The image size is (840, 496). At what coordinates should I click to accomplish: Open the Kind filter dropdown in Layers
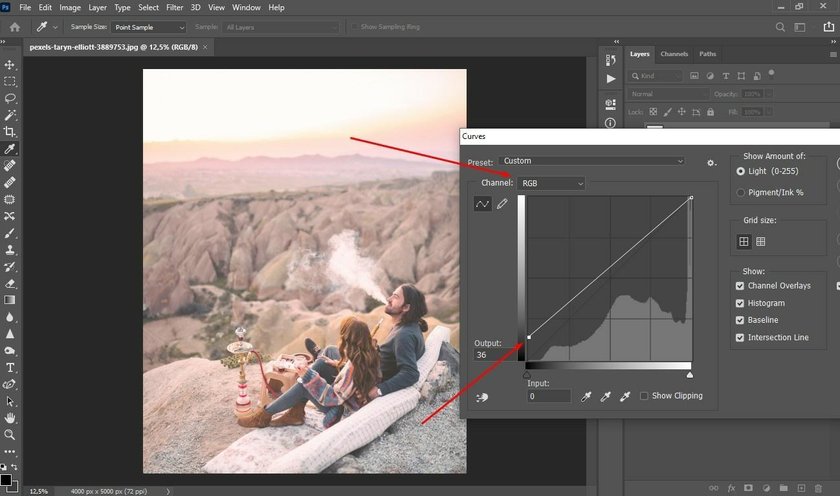point(656,76)
